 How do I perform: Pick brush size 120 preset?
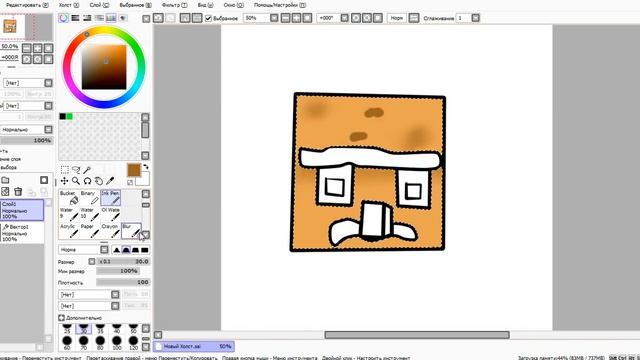(133, 342)
